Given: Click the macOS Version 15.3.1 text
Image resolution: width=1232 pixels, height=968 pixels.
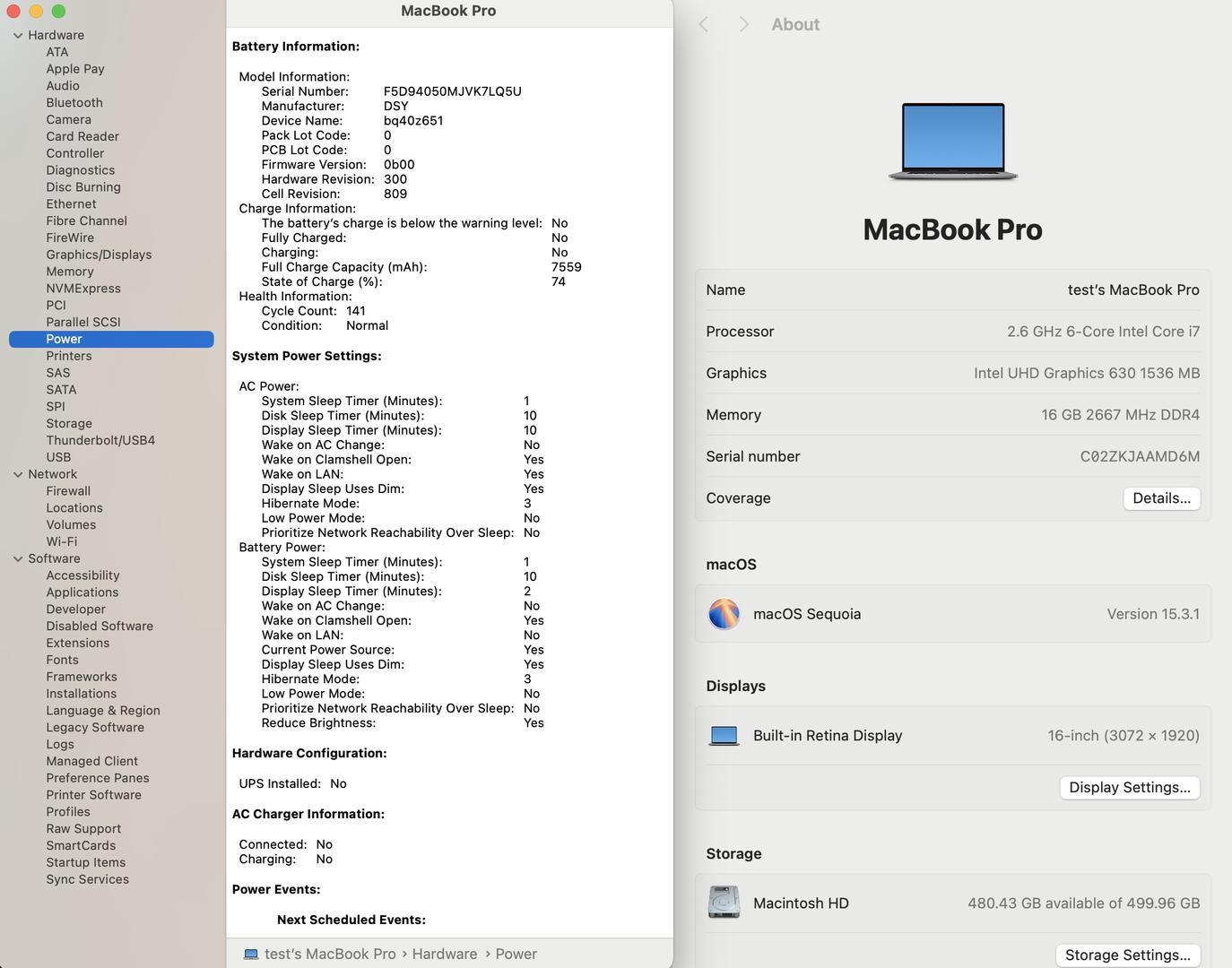Looking at the screenshot, I should (1153, 614).
